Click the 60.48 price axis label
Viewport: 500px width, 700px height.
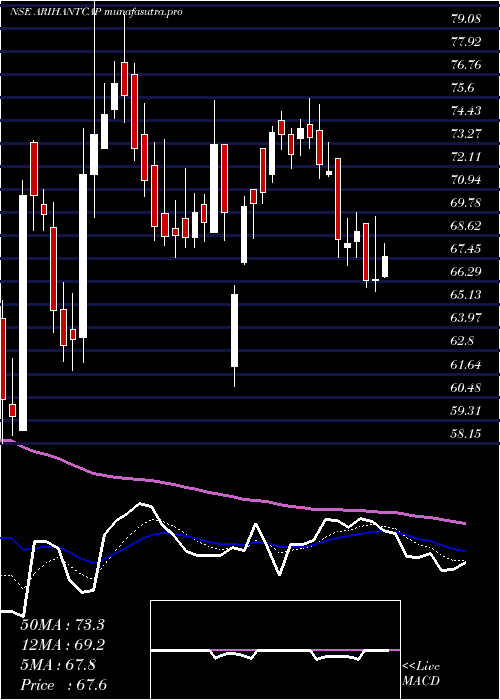click(x=466, y=388)
